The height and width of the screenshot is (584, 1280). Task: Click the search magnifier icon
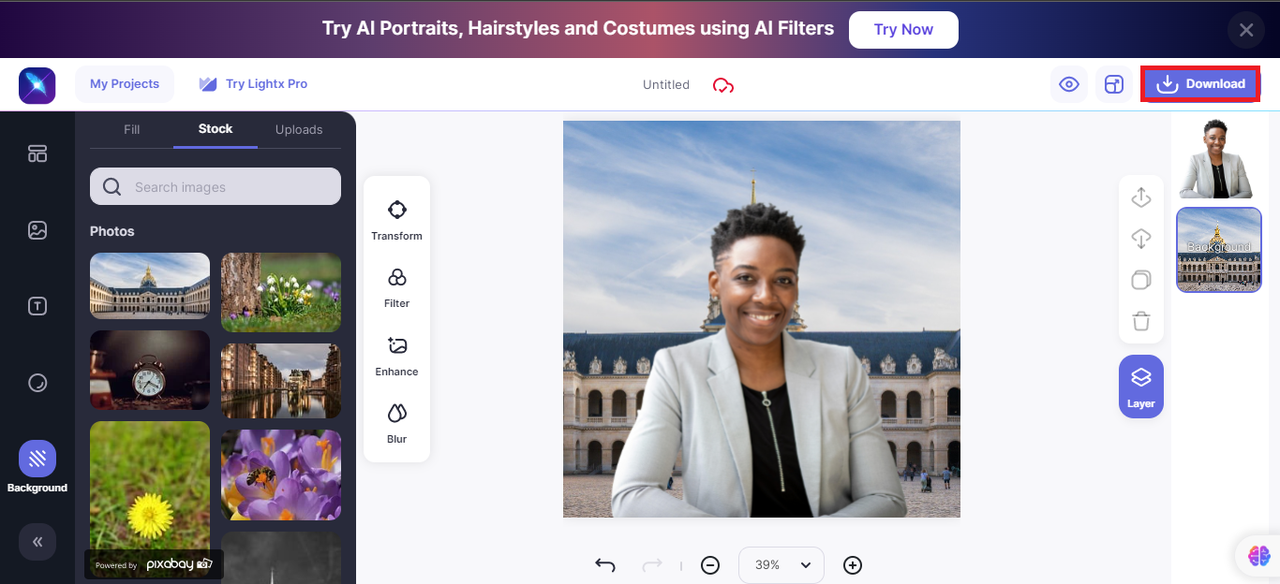click(x=112, y=187)
